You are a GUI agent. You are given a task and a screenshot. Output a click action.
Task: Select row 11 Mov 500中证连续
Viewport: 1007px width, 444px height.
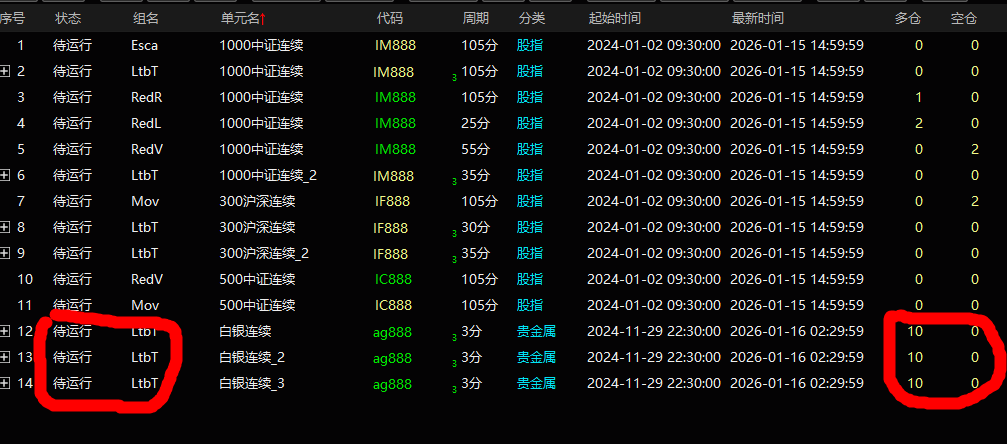point(257,305)
